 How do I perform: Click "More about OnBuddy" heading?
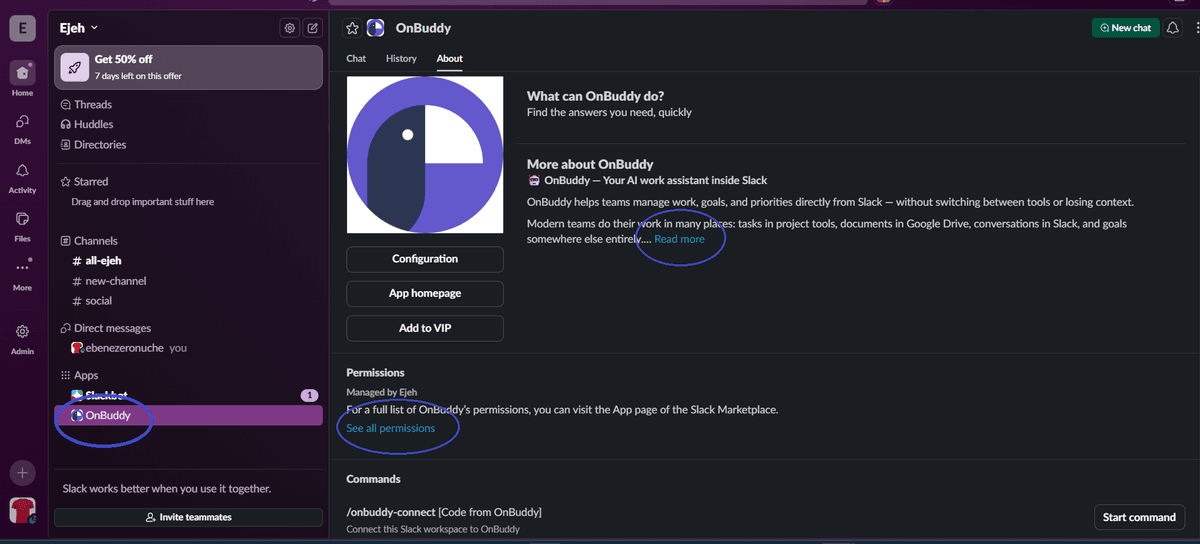point(590,164)
